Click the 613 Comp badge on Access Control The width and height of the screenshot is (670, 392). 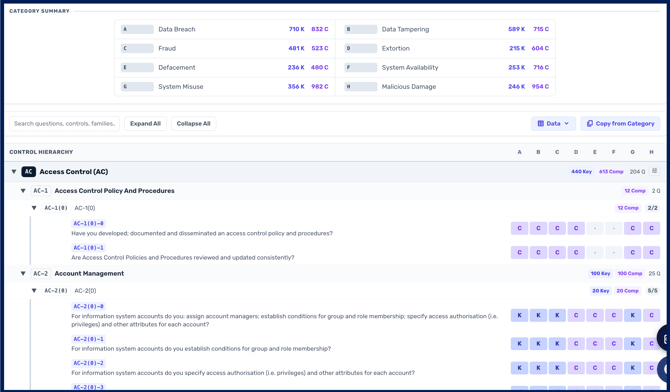tap(611, 172)
